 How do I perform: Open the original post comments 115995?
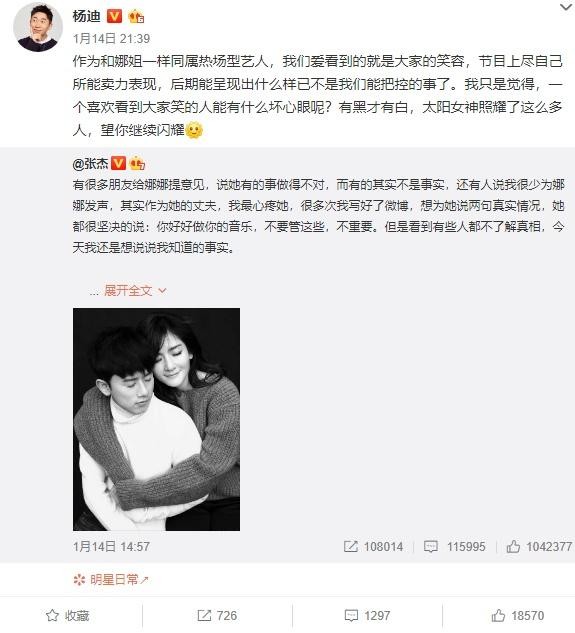tap(454, 547)
